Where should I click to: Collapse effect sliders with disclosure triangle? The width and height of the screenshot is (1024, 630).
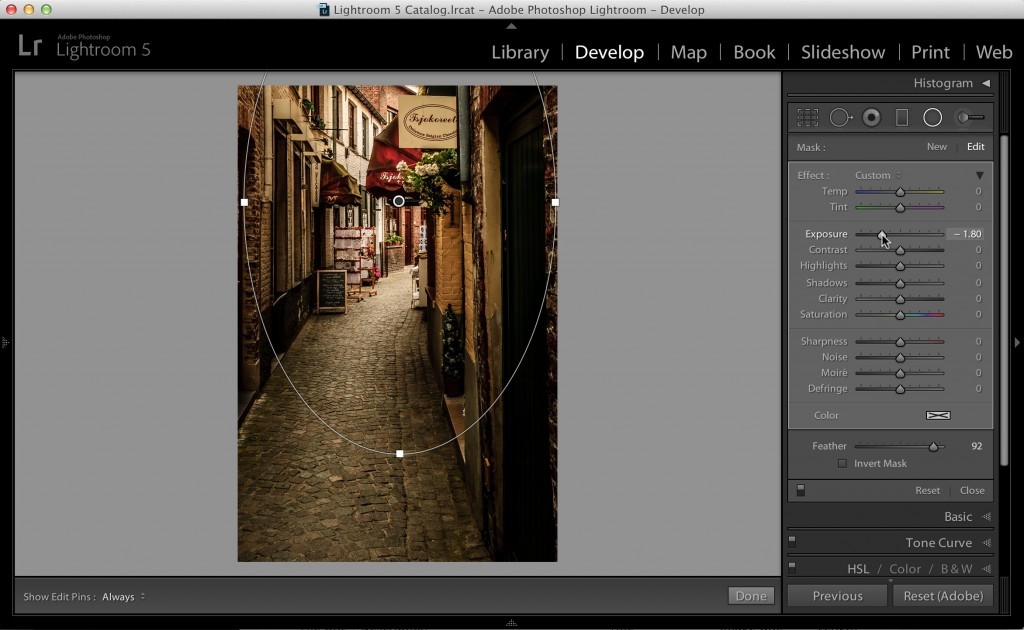pos(980,175)
